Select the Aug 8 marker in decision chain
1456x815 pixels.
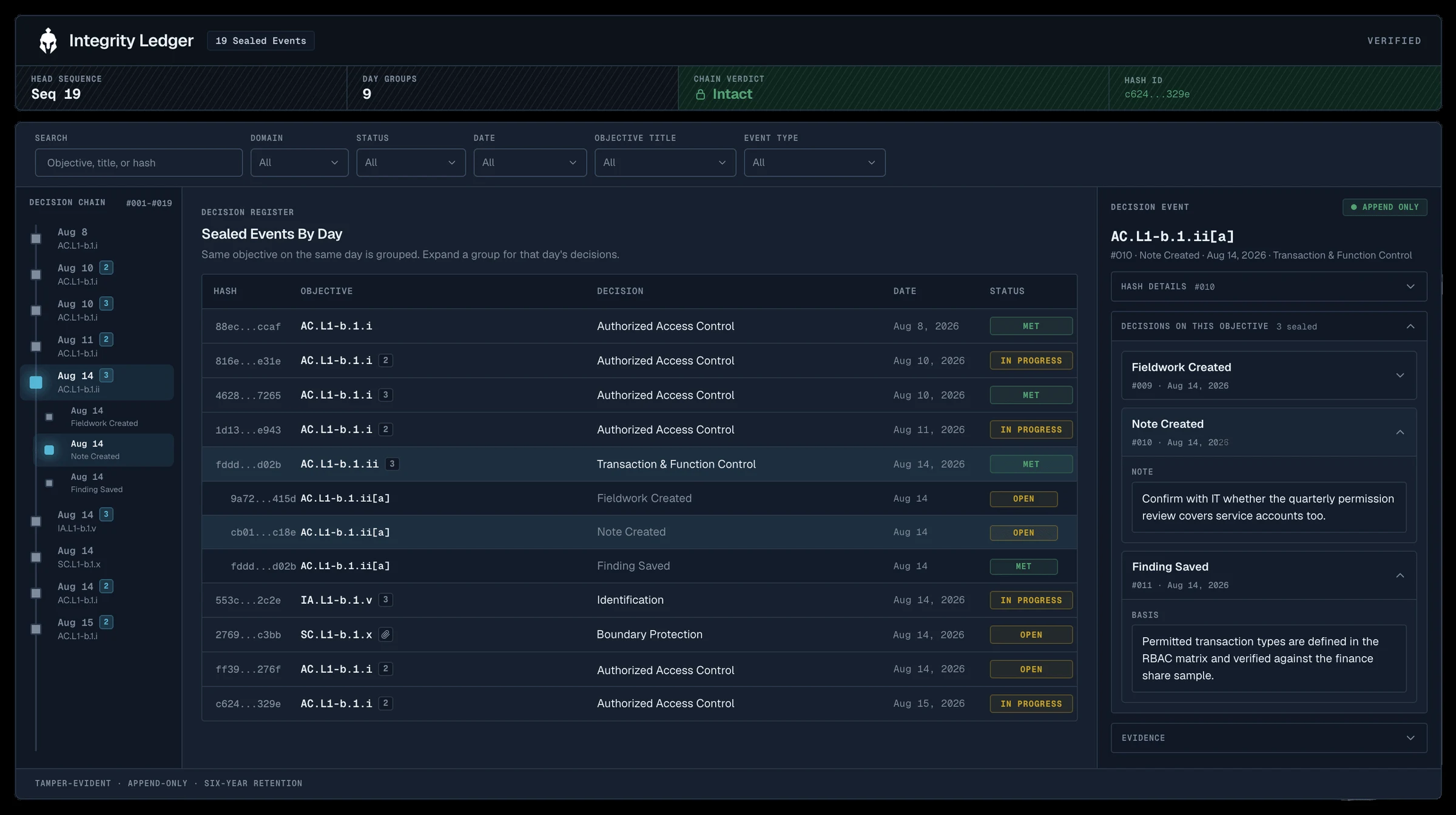tap(36, 238)
